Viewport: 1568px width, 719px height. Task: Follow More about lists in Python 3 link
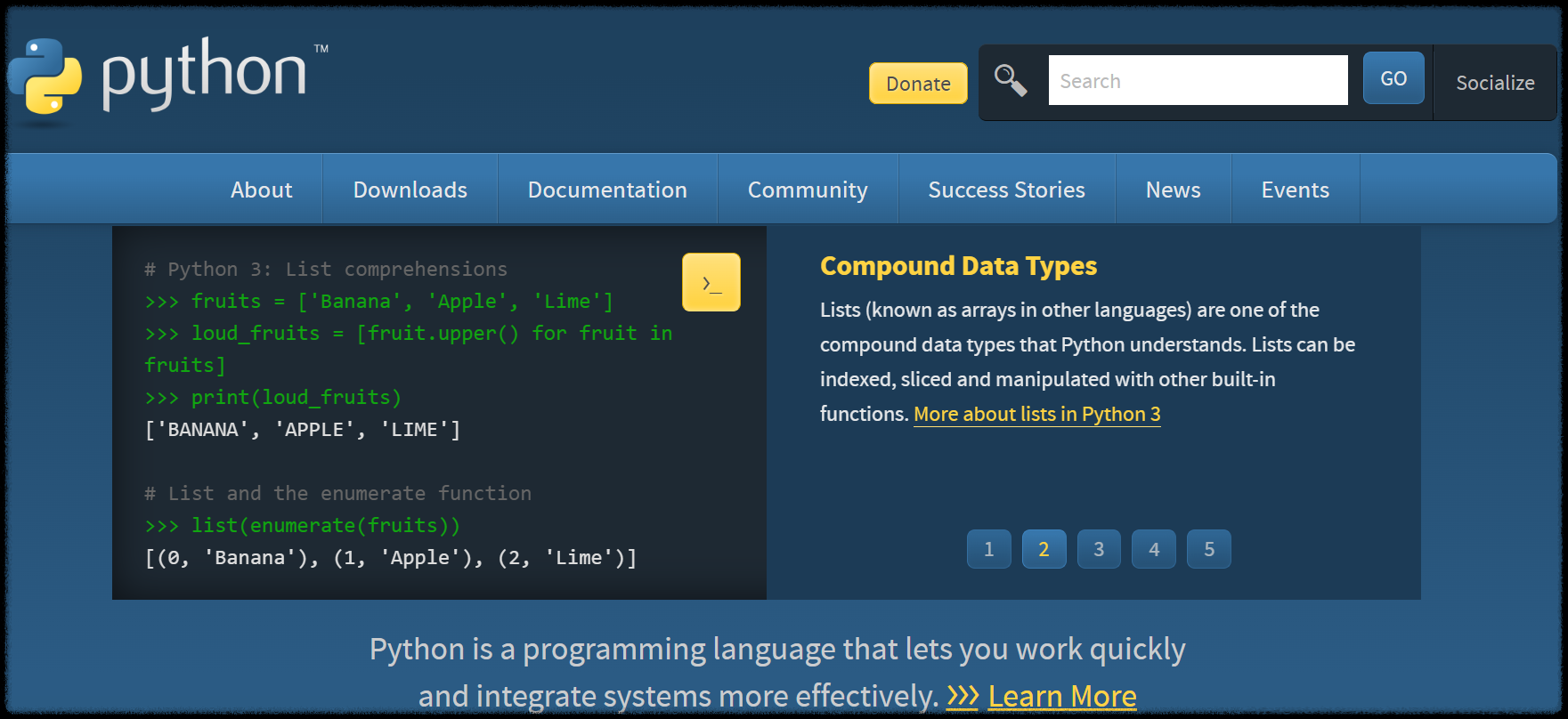pyautogui.click(x=1036, y=414)
